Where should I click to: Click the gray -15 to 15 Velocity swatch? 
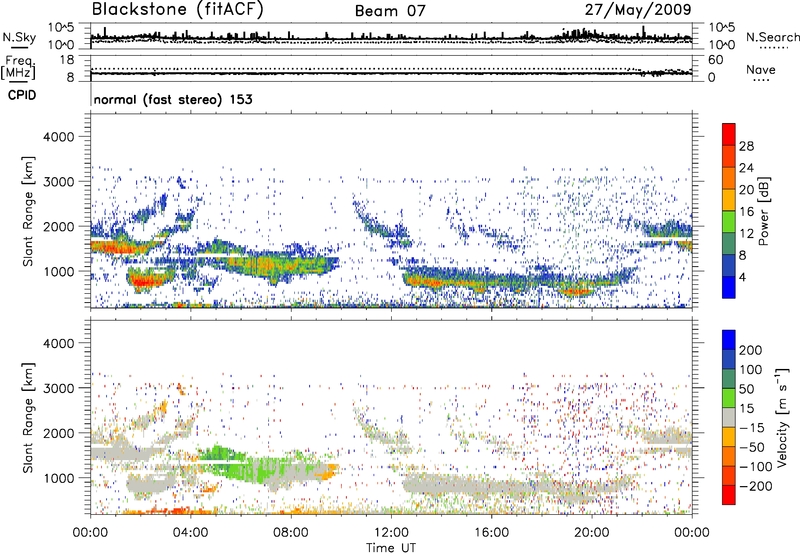click(729, 417)
